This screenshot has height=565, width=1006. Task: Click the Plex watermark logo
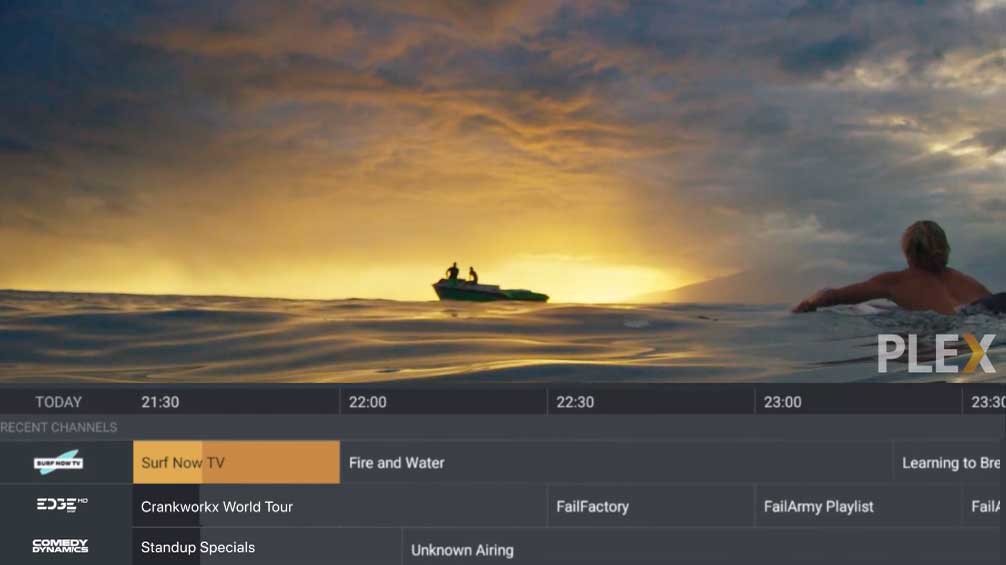(x=936, y=353)
